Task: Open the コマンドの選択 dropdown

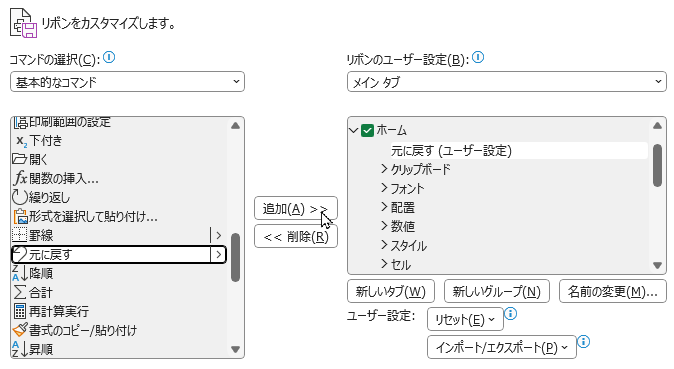Action: (127, 82)
